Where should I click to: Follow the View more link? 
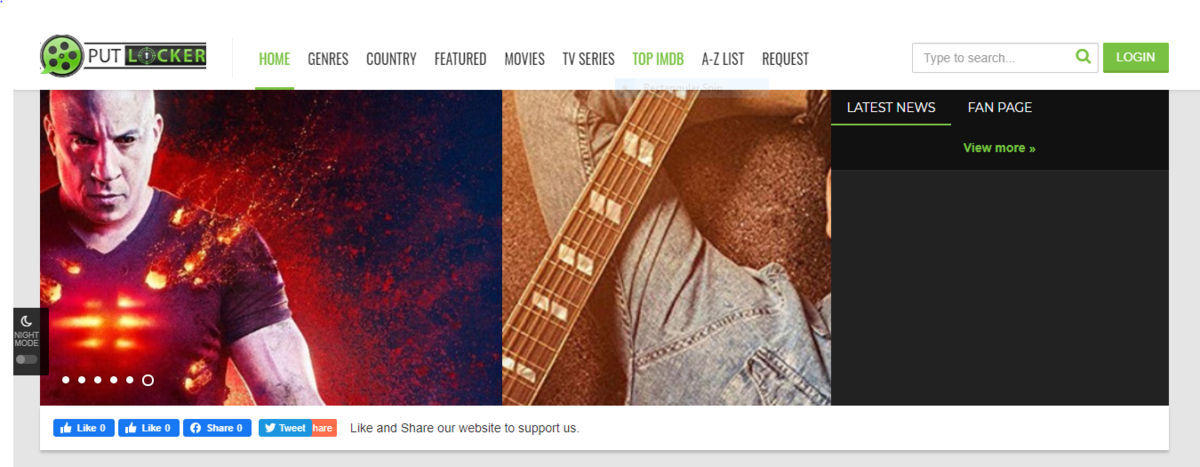[x=999, y=148]
